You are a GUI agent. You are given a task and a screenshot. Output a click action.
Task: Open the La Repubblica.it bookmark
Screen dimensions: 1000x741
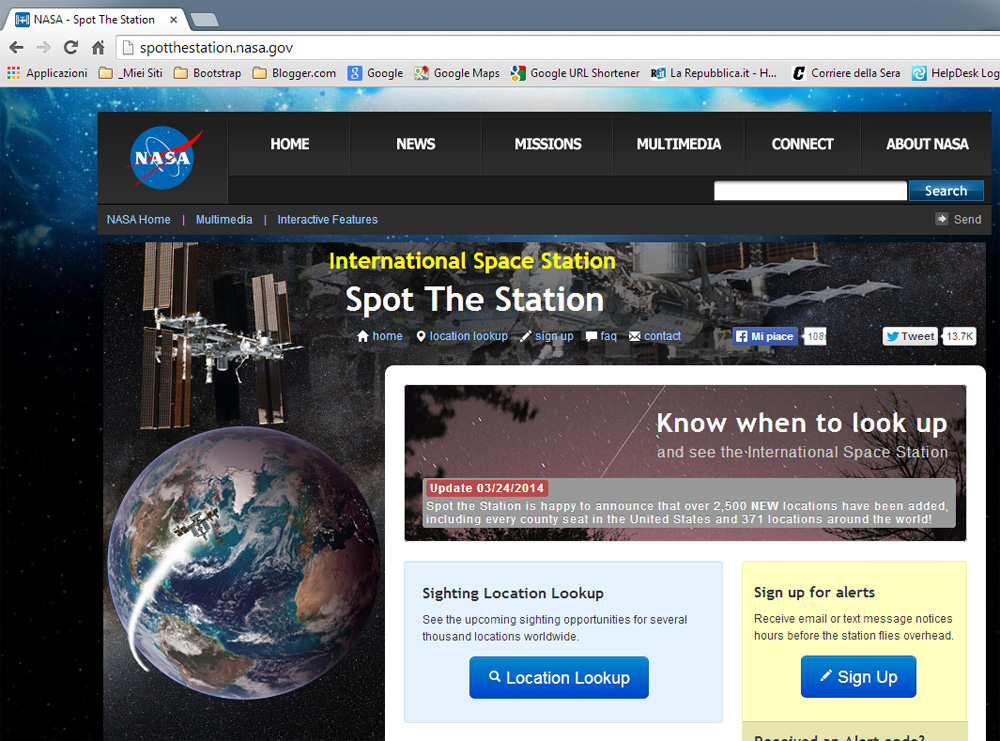714,73
